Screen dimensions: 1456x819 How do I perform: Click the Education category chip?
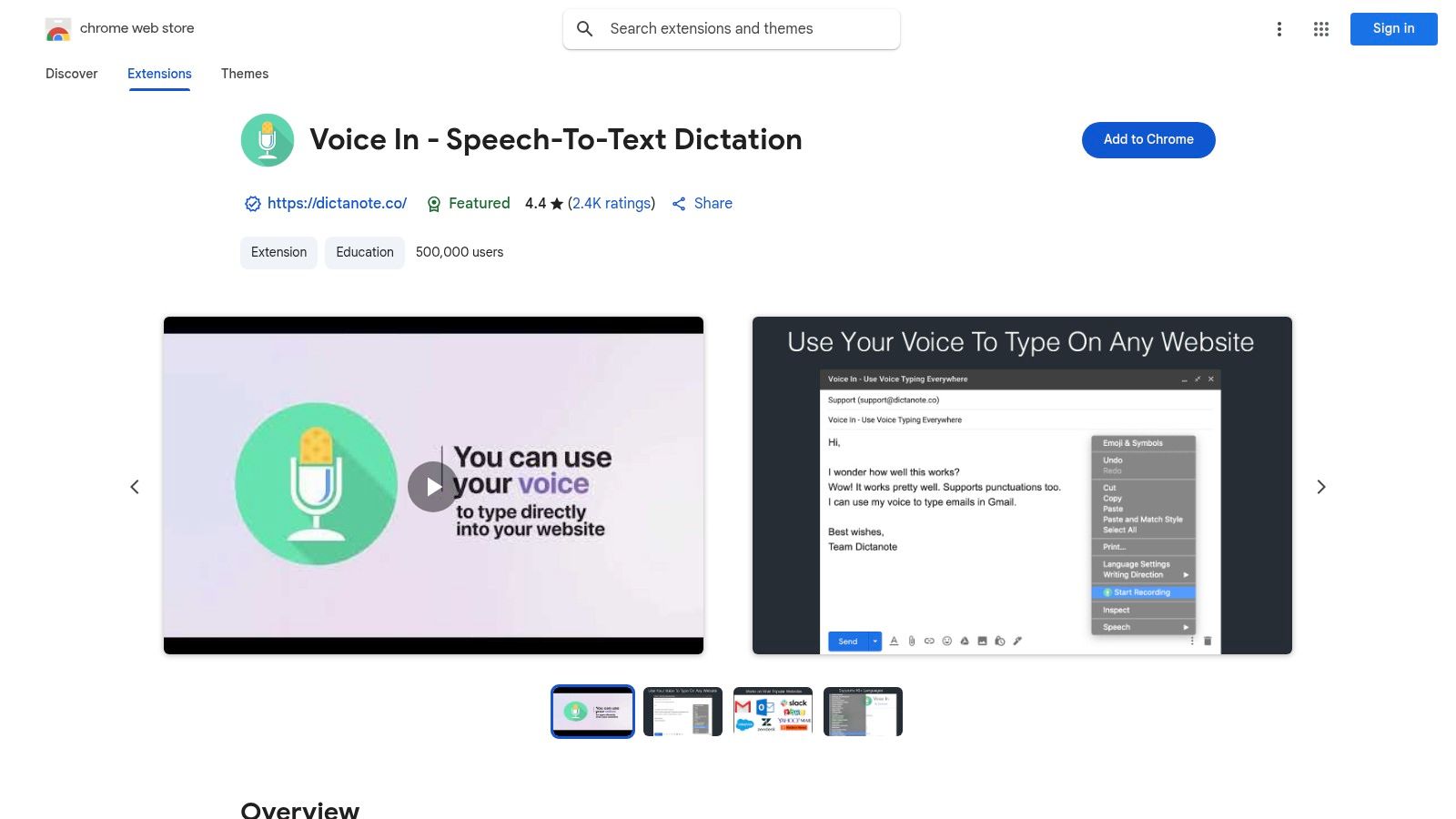365,252
